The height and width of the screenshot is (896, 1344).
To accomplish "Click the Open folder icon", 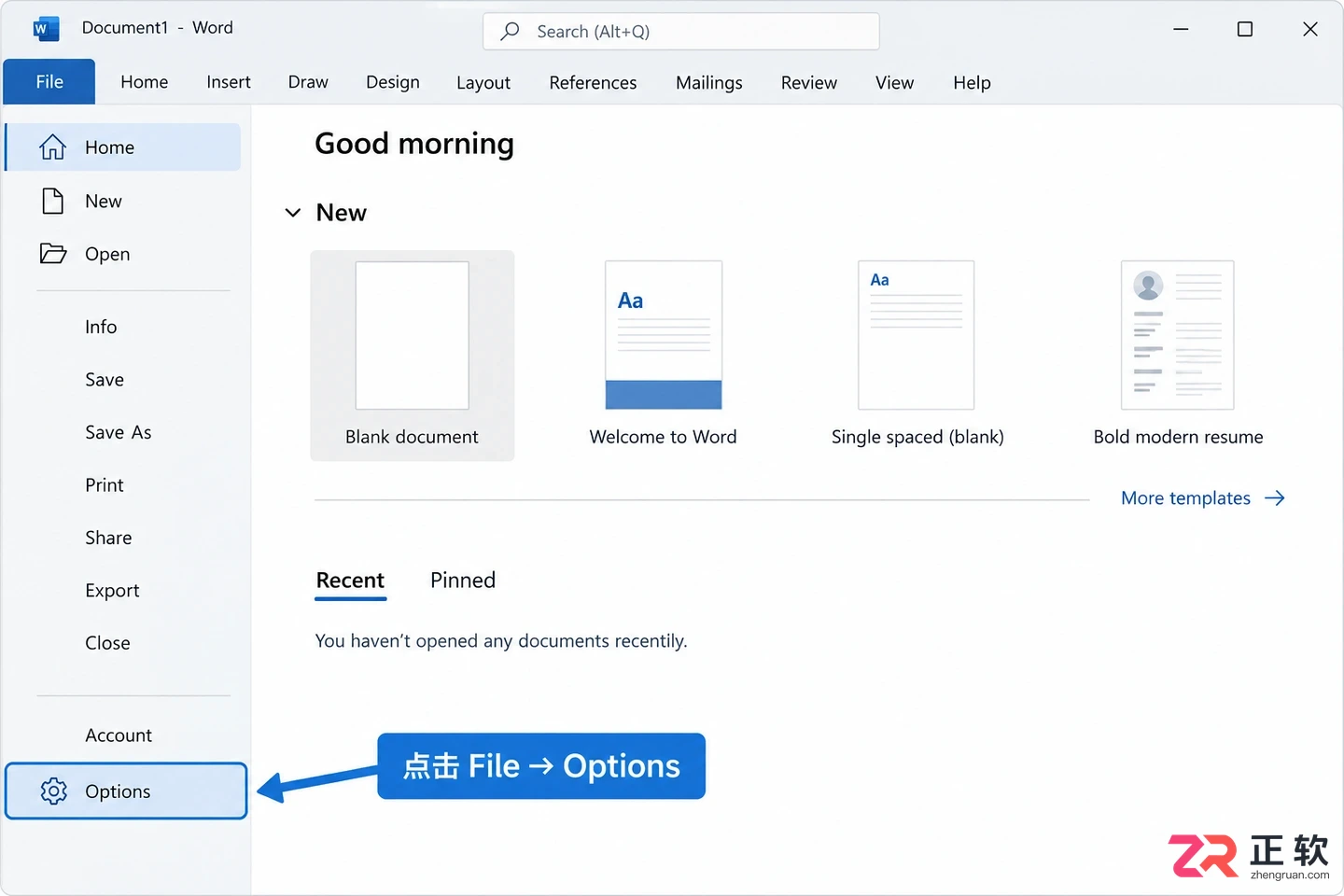I will [x=53, y=254].
